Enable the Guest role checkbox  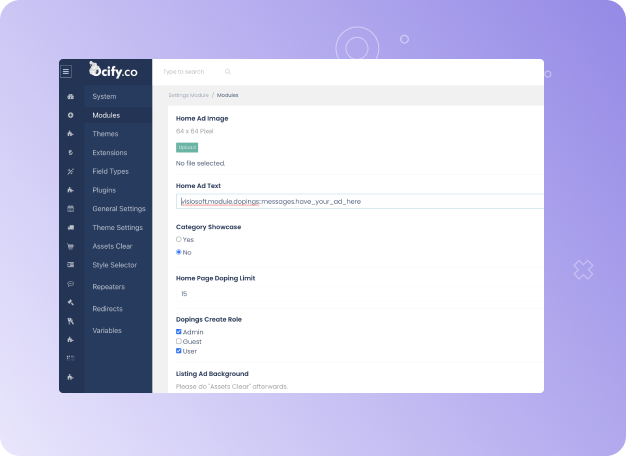pos(179,341)
